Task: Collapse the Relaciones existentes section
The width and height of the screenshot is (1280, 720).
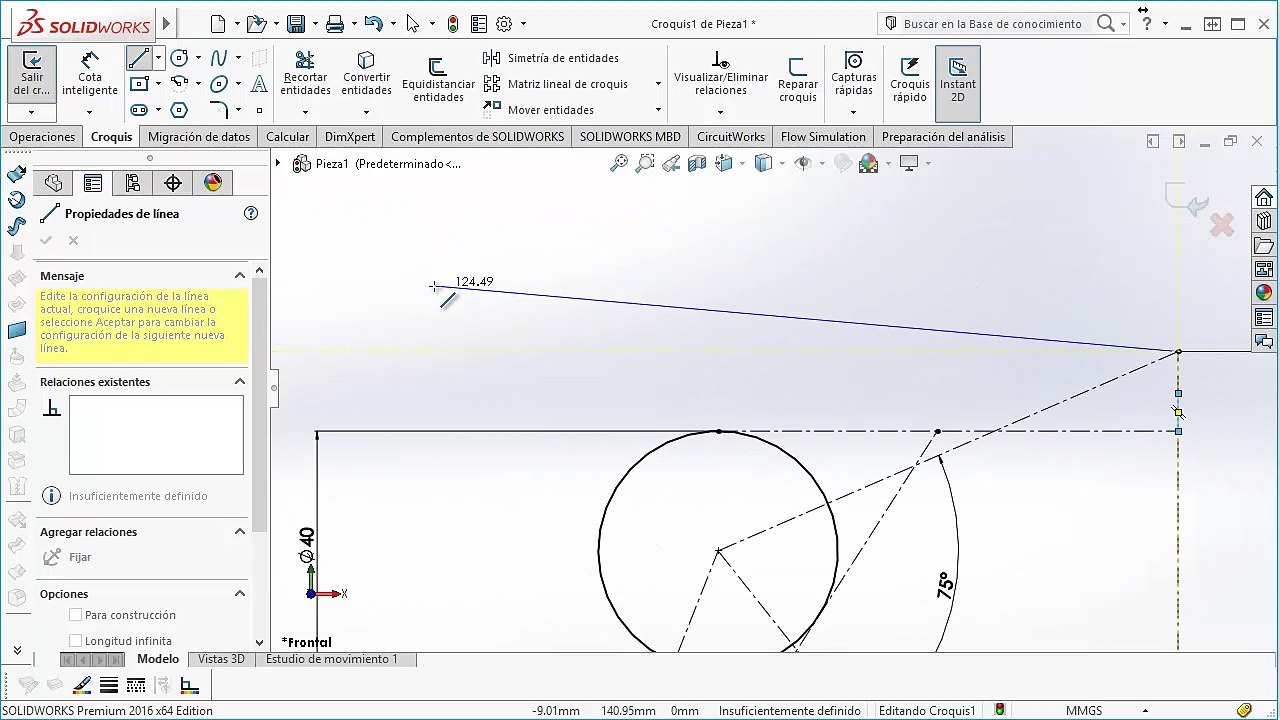Action: [240, 381]
